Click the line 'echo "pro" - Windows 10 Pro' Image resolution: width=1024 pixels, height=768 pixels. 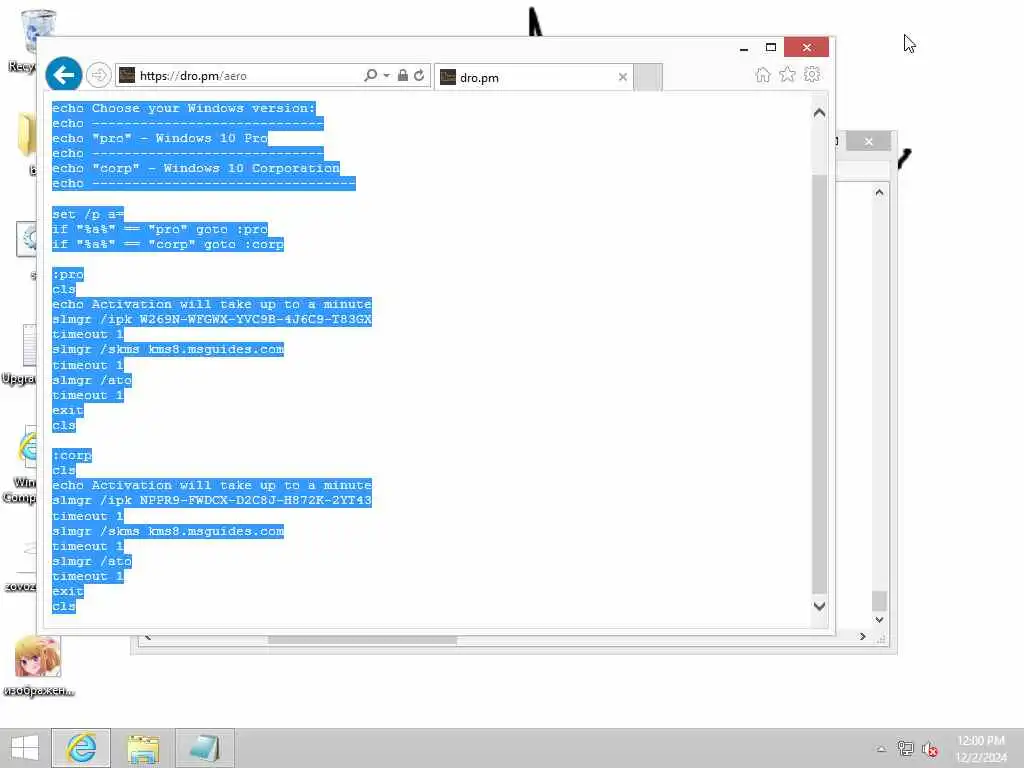click(160, 138)
